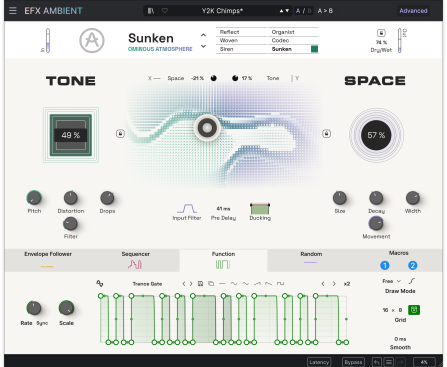The width and height of the screenshot is (447, 367).
Task: Select the first sine wave function shape
Action: pyautogui.click(x=234, y=284)
